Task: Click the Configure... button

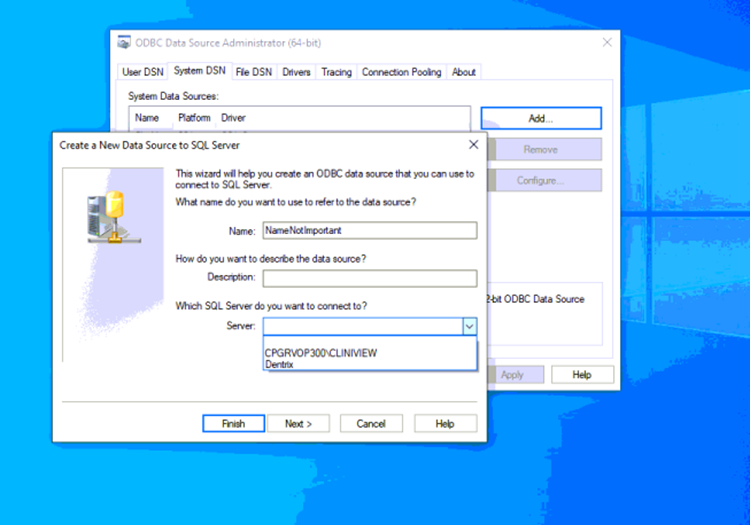Action: (544, 180)
